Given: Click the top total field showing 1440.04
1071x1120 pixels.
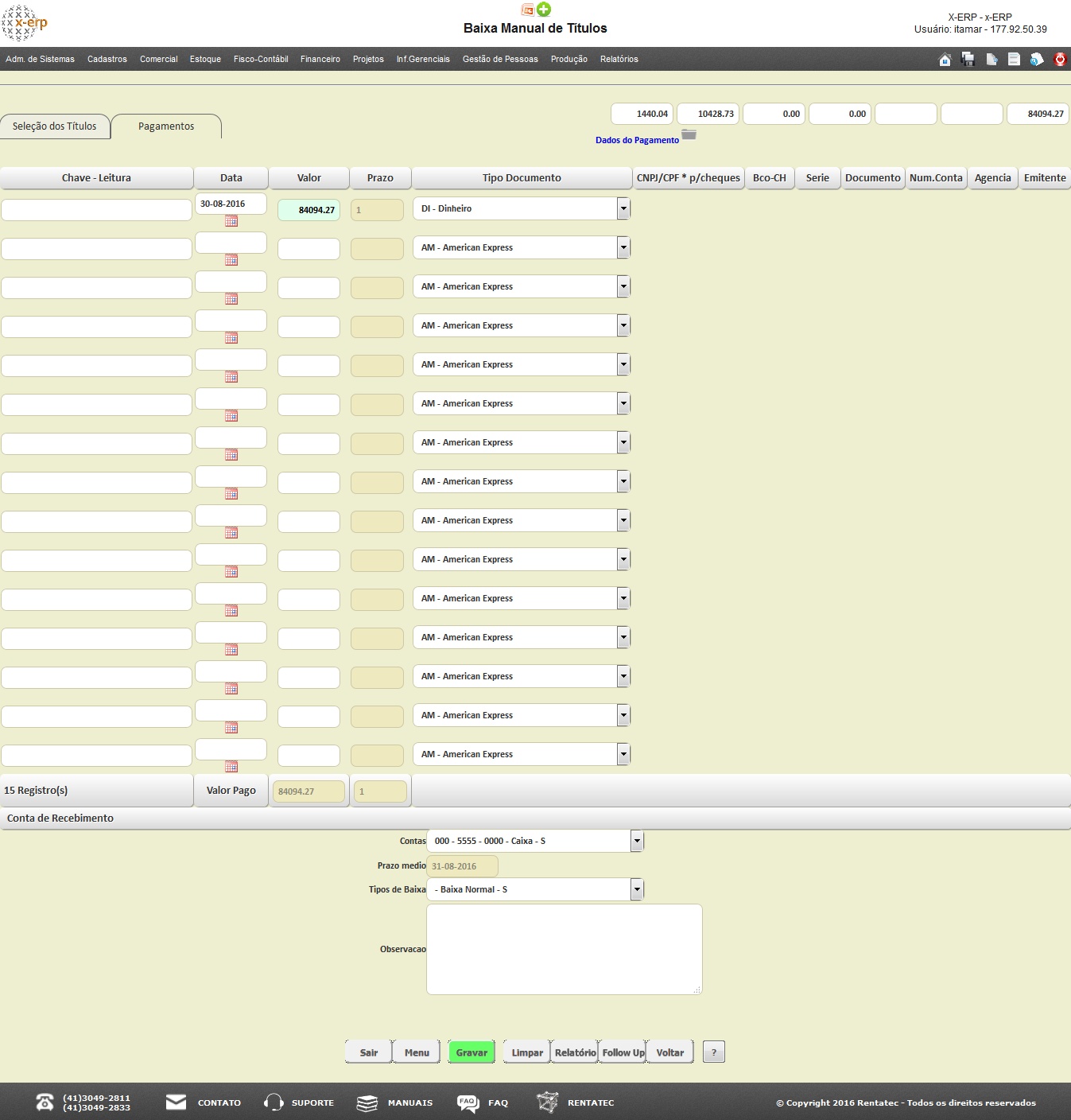Looking at the screenshot, I should pyautogui.click(x=642, y=114).
